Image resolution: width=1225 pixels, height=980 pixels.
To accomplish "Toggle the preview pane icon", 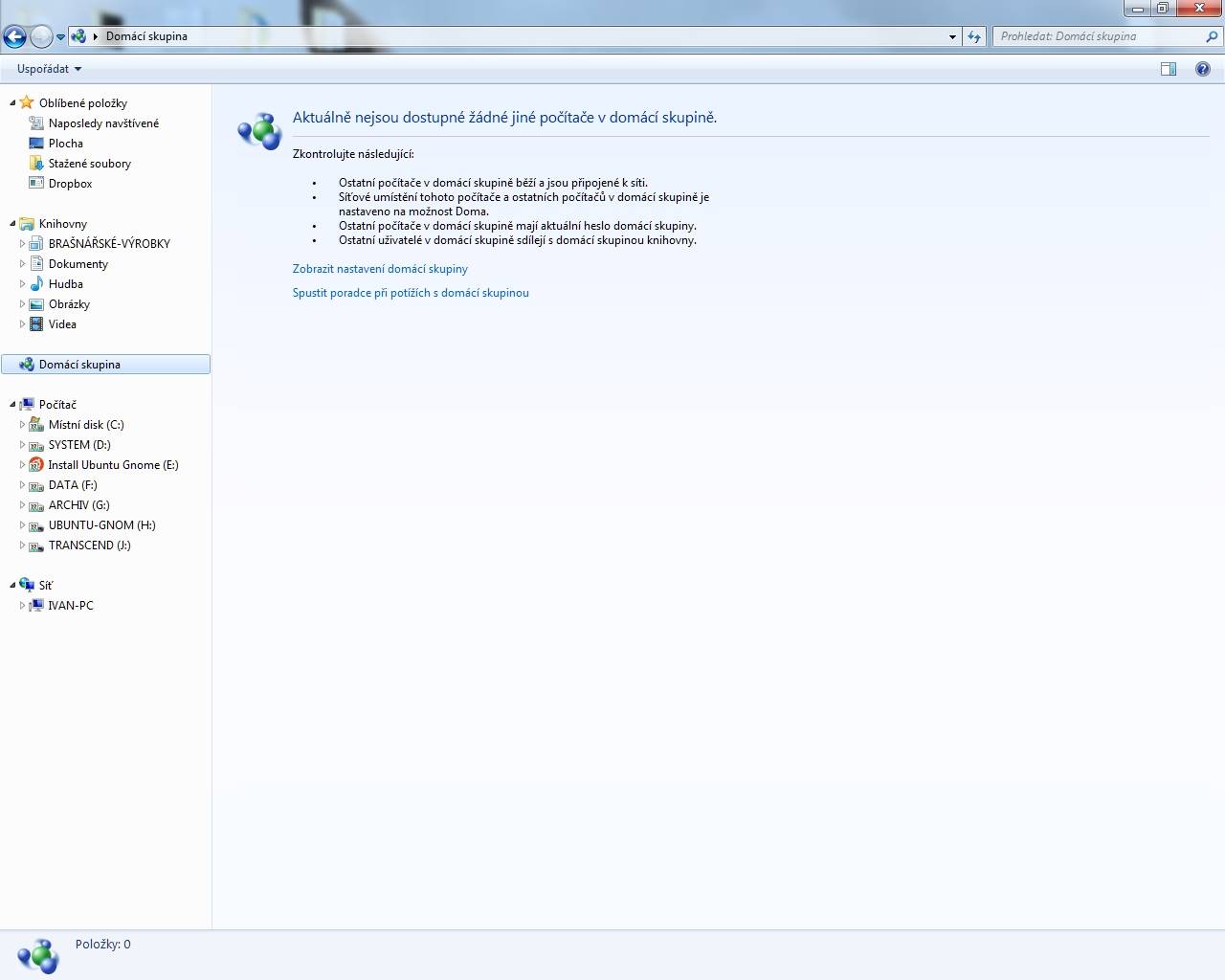I will (x=1168, y=69).
